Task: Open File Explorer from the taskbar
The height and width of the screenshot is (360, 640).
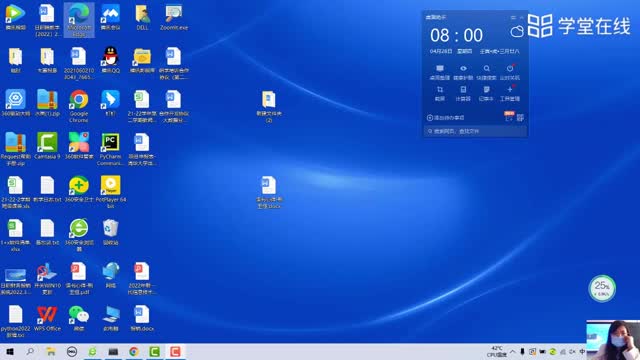Action: [x=51, y=351]
